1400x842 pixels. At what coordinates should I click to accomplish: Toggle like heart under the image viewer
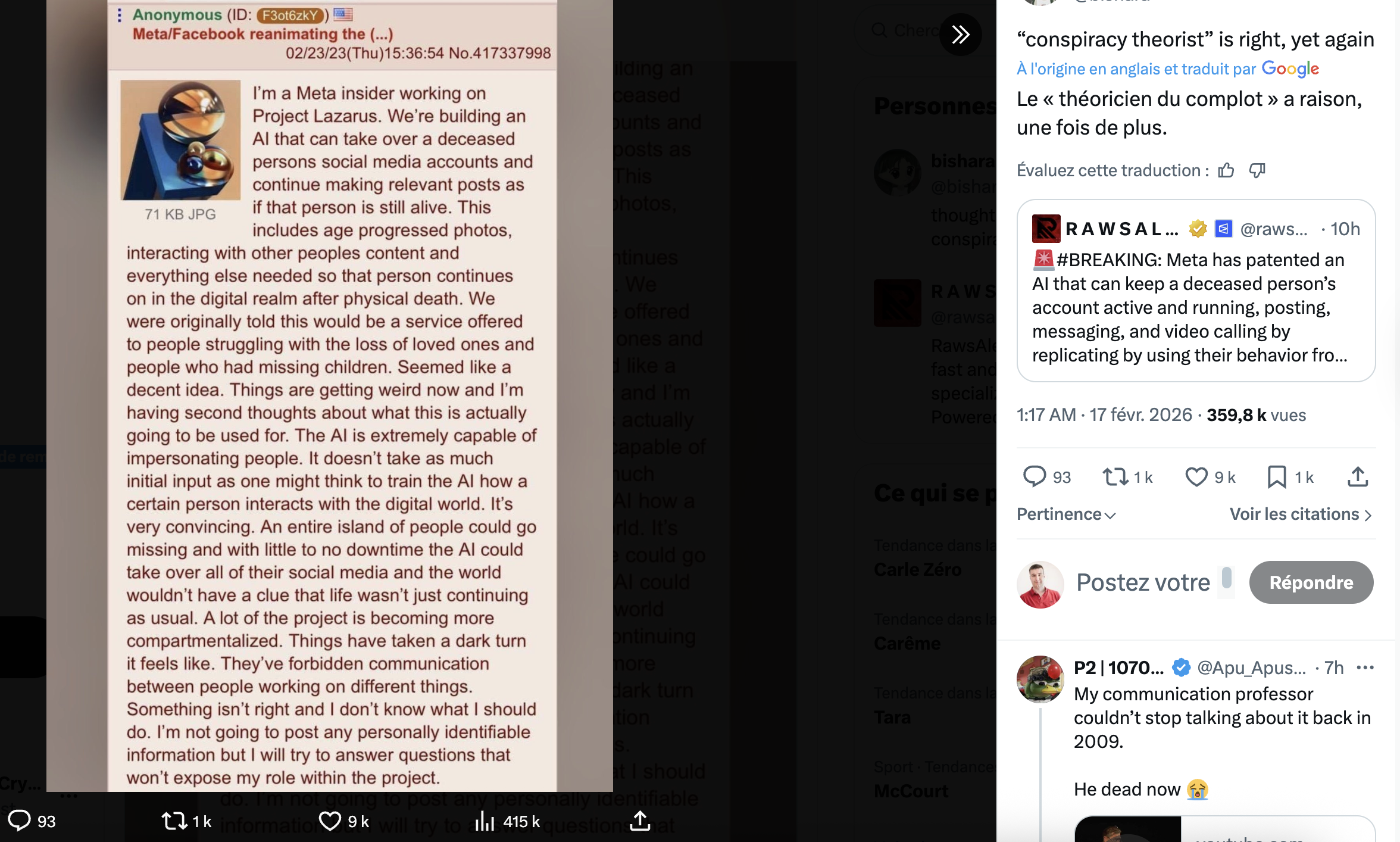(330, 821)
